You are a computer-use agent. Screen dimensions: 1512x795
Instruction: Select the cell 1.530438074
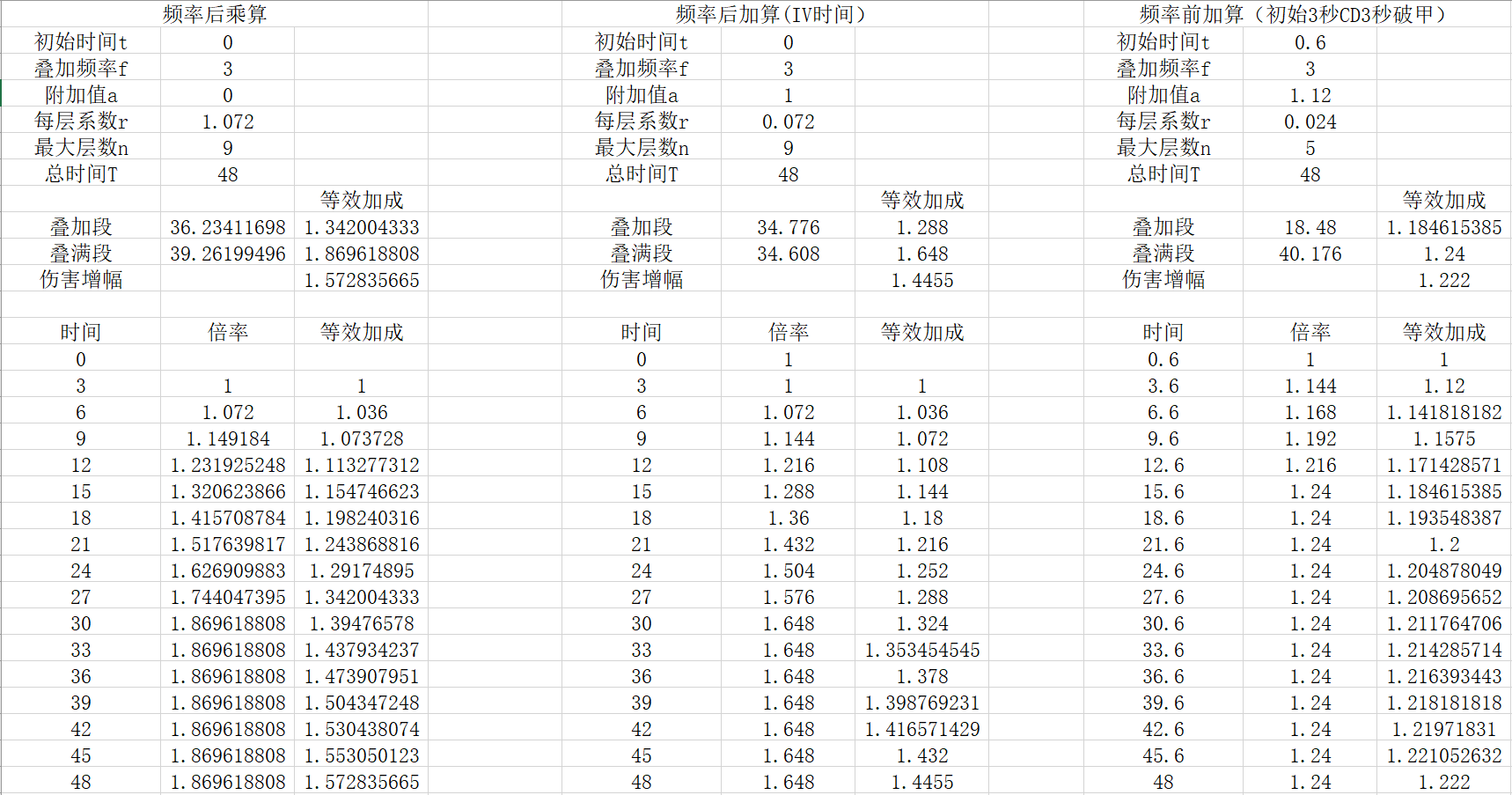tap(362, 729)
